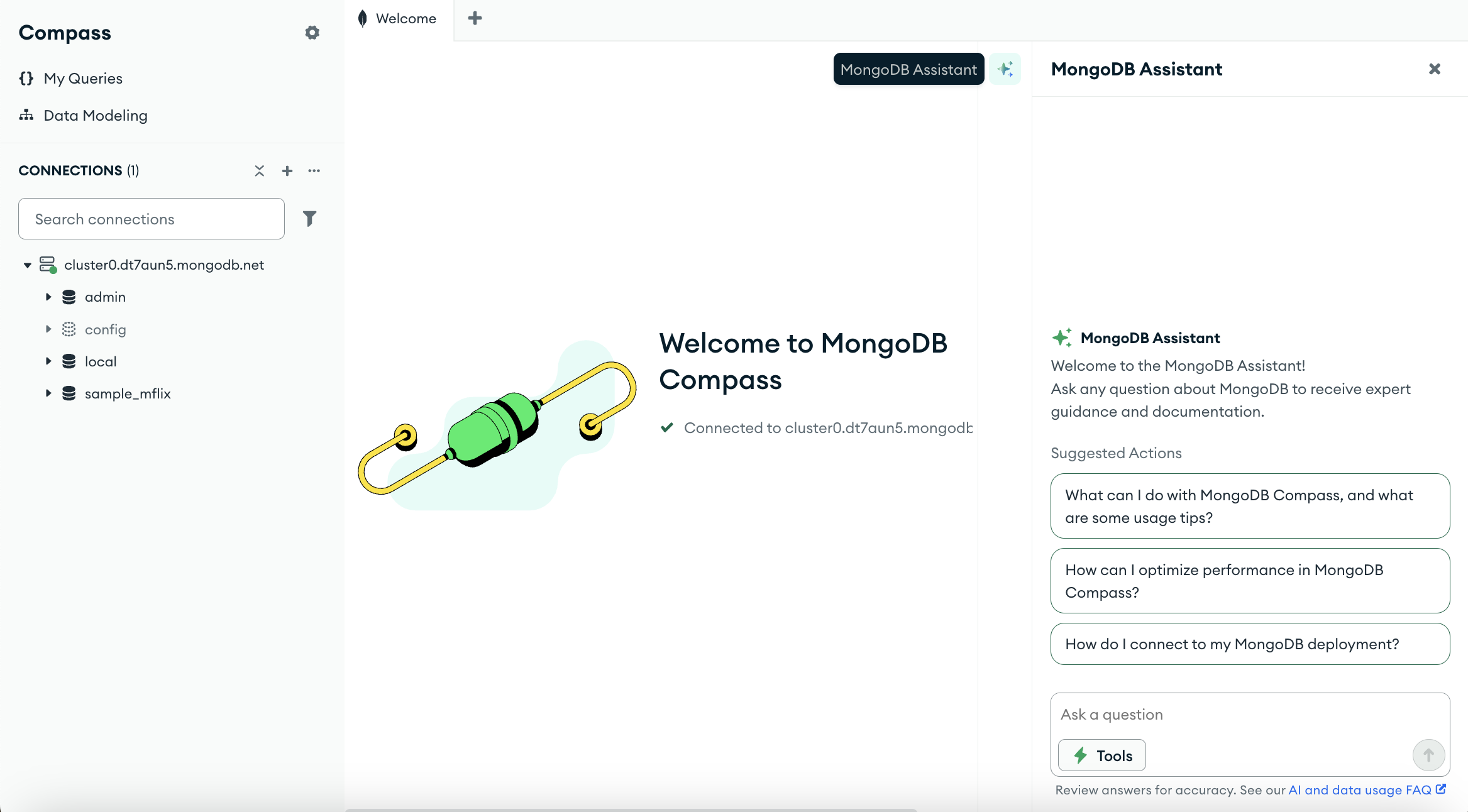
Task: Expand the sample_mflix database
Action: (48, 393)
